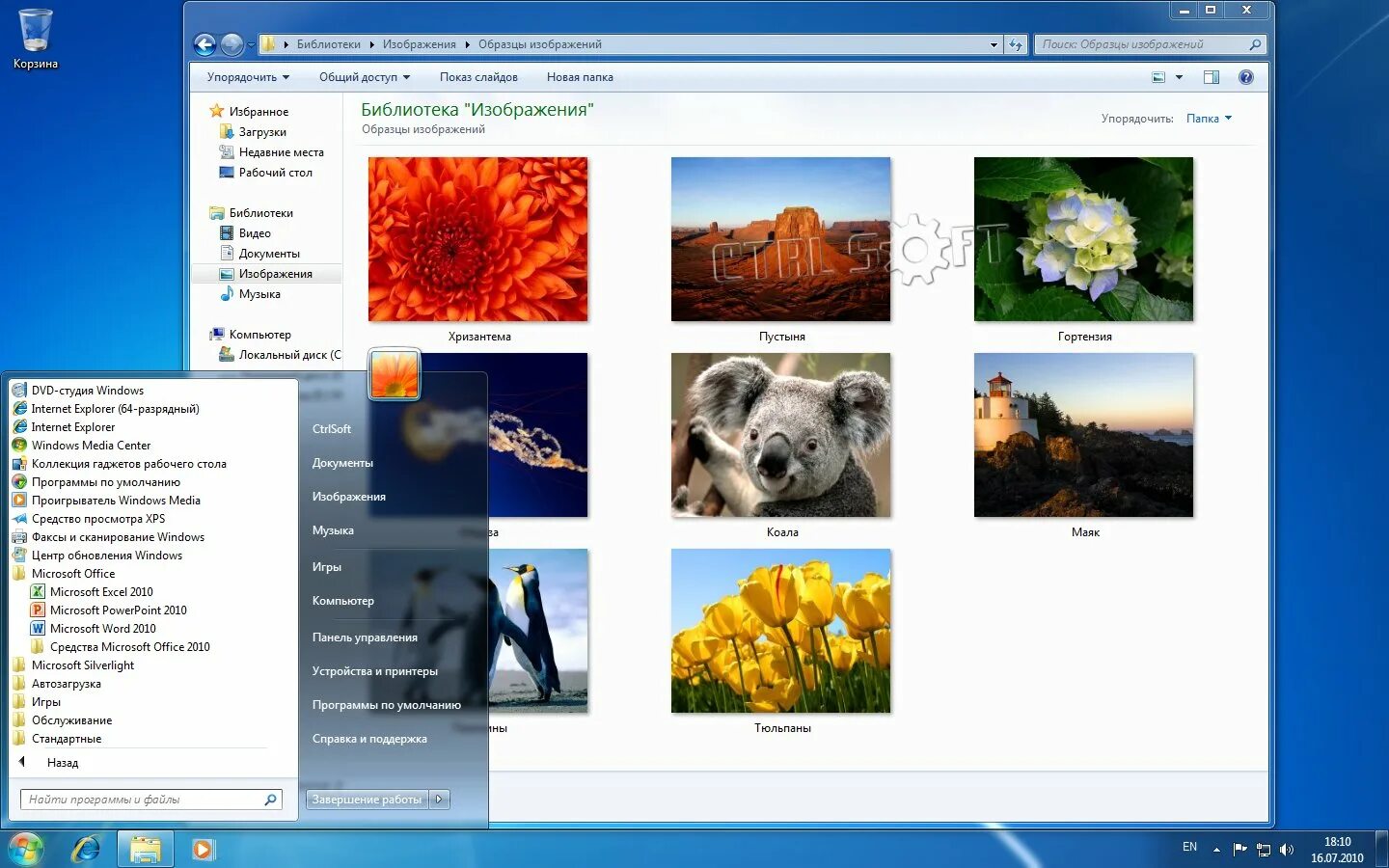This screenshot has height=868, width=1389.
Task: Expand Средства Microsoft Office 2010 folder
Action: [x=129, y=647]
